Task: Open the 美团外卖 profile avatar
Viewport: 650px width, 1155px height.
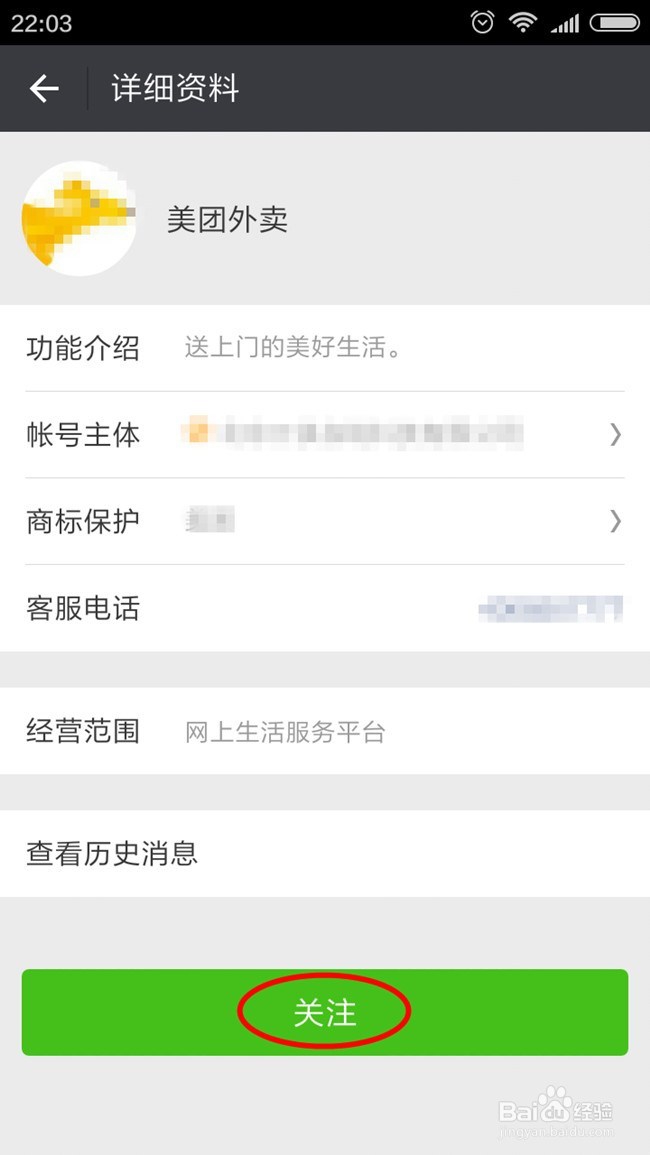Action: [79, 218]
